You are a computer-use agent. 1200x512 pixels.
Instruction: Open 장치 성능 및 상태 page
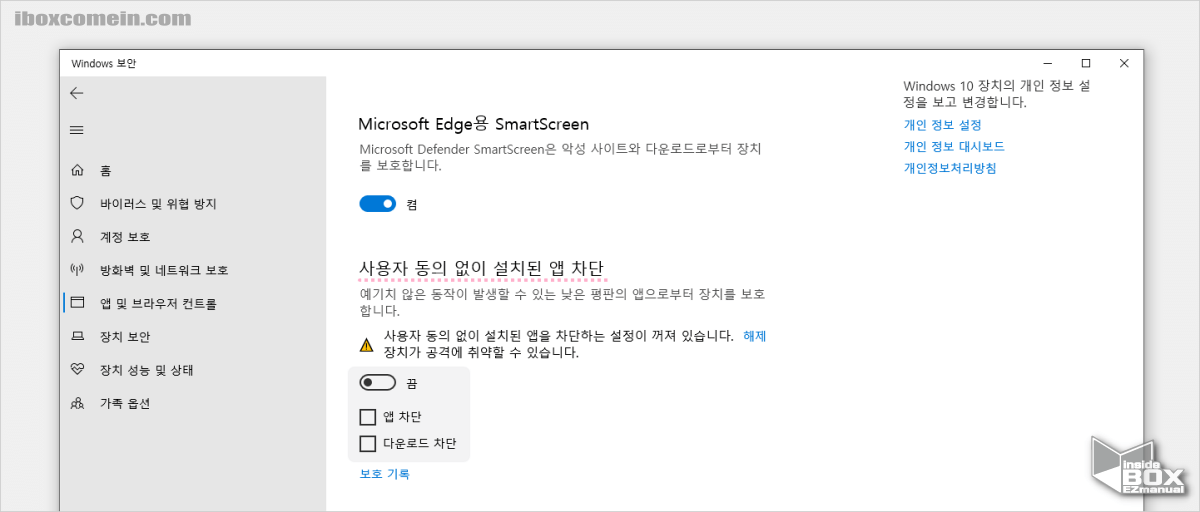(x=146, y=370)
